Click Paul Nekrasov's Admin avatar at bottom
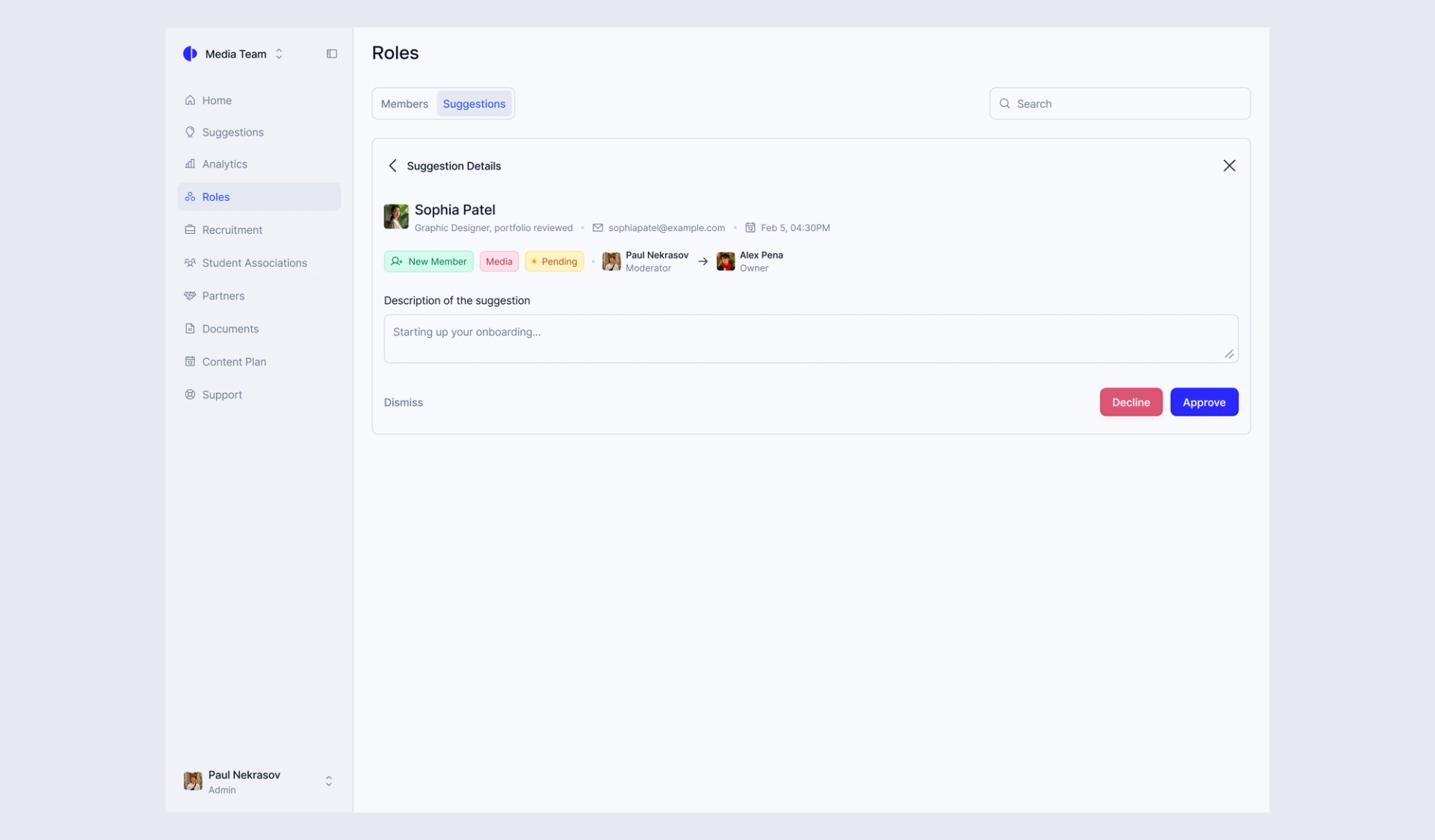This screenshot has width=1435, height=840. pyautogui.click(x=193, y=781)
